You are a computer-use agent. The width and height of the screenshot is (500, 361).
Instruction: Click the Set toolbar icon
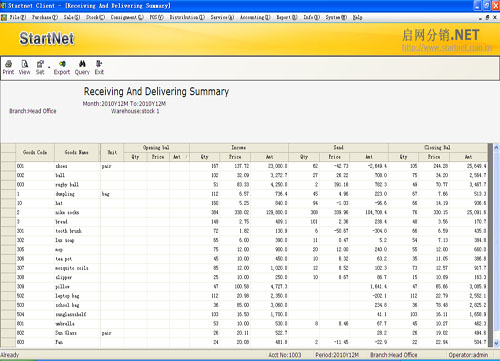pyautogui.click(x=40, y=67)
